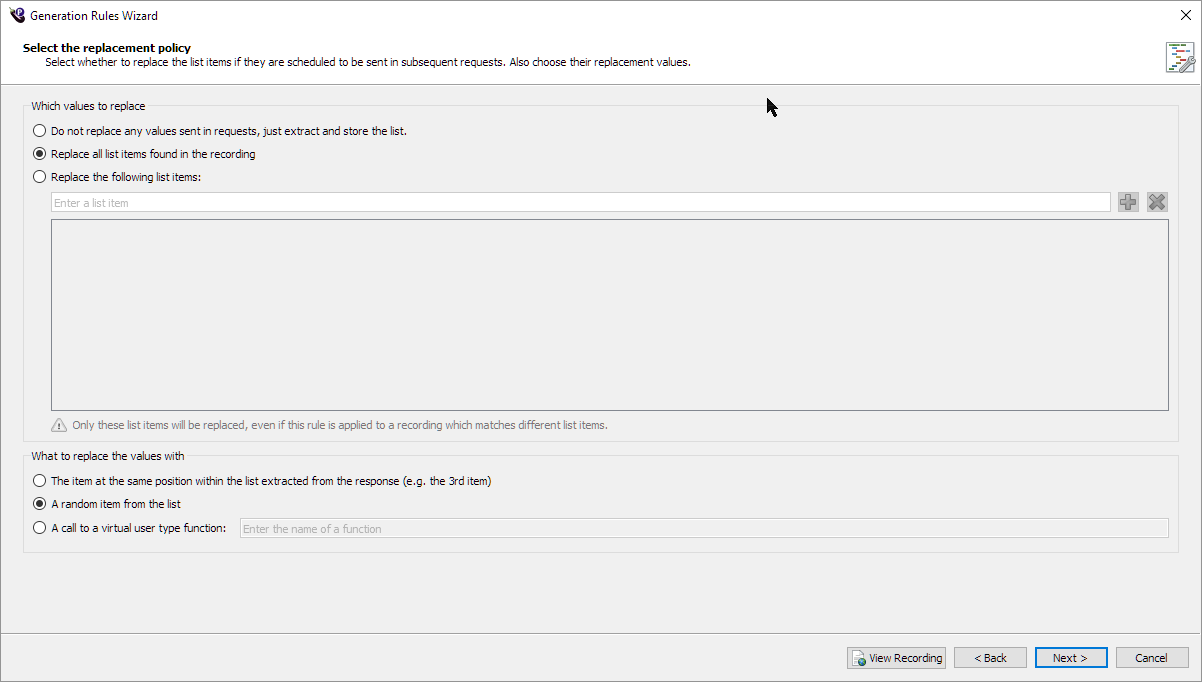Image resolution: width=1202 pixels, height=682 pixels.
Task: Click inside the empty list items box
Action: pyautogui.click(x=609, y=315)
